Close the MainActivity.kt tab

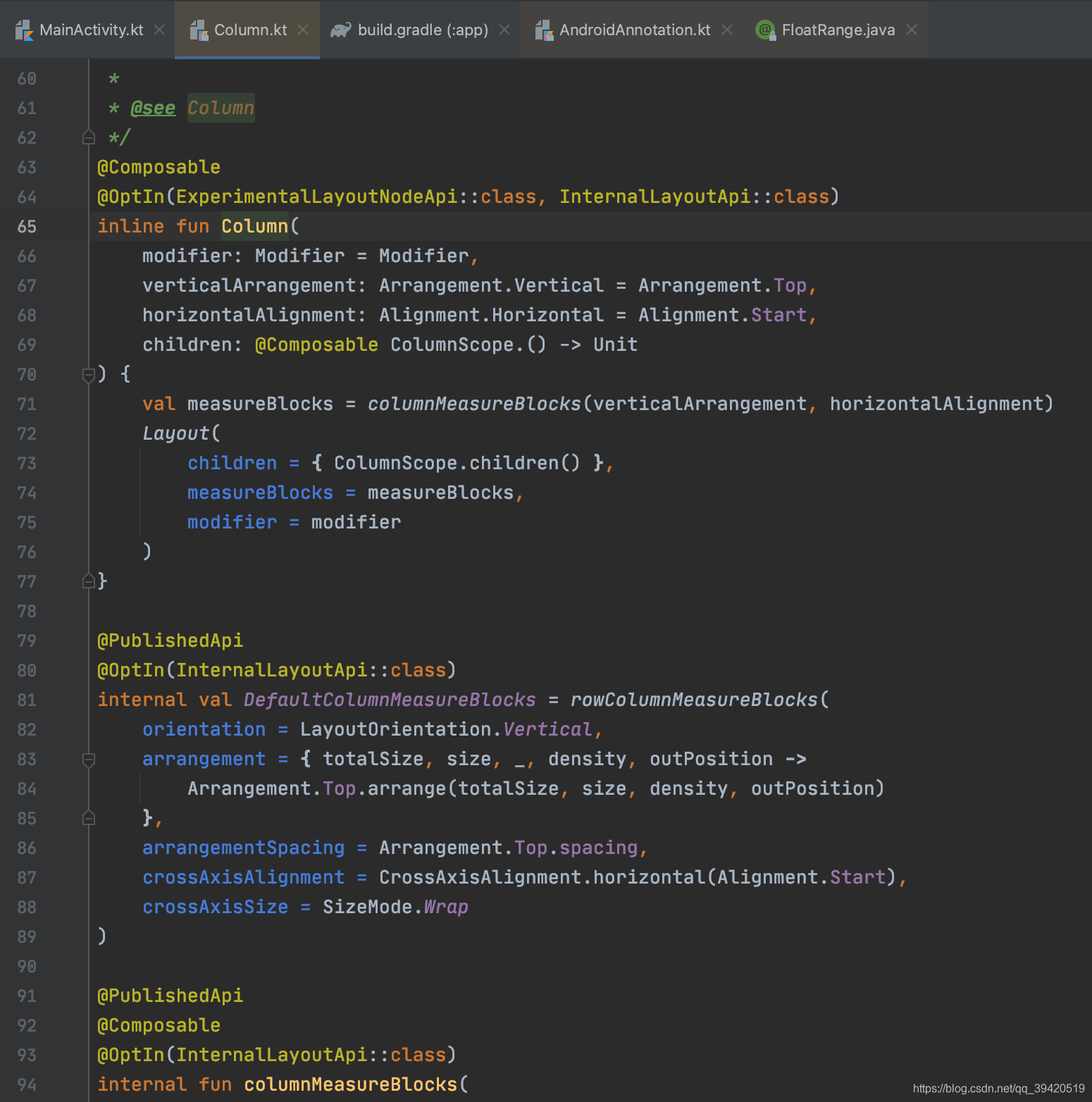pos(159,30)
